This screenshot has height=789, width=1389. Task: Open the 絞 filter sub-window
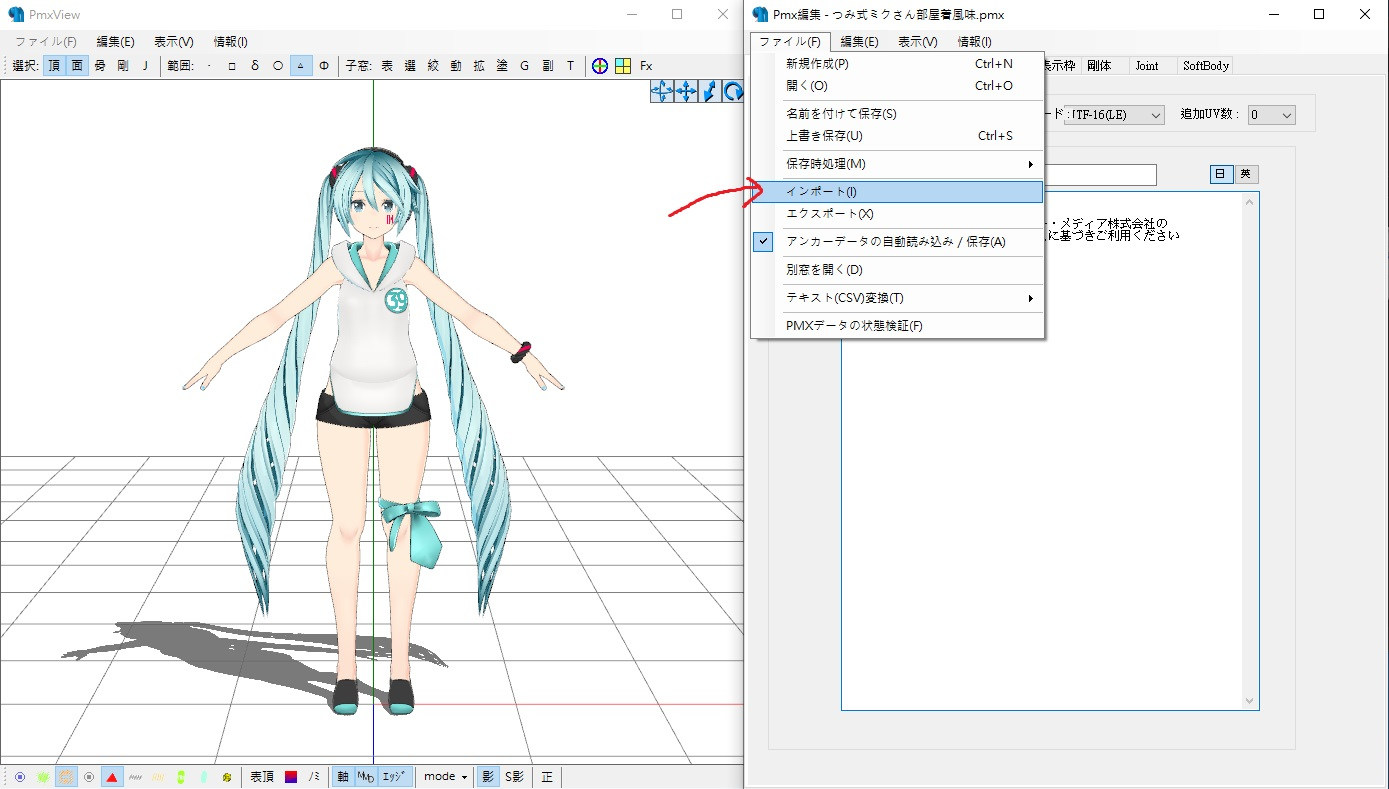pyautogui.click(x=433, y=66)
